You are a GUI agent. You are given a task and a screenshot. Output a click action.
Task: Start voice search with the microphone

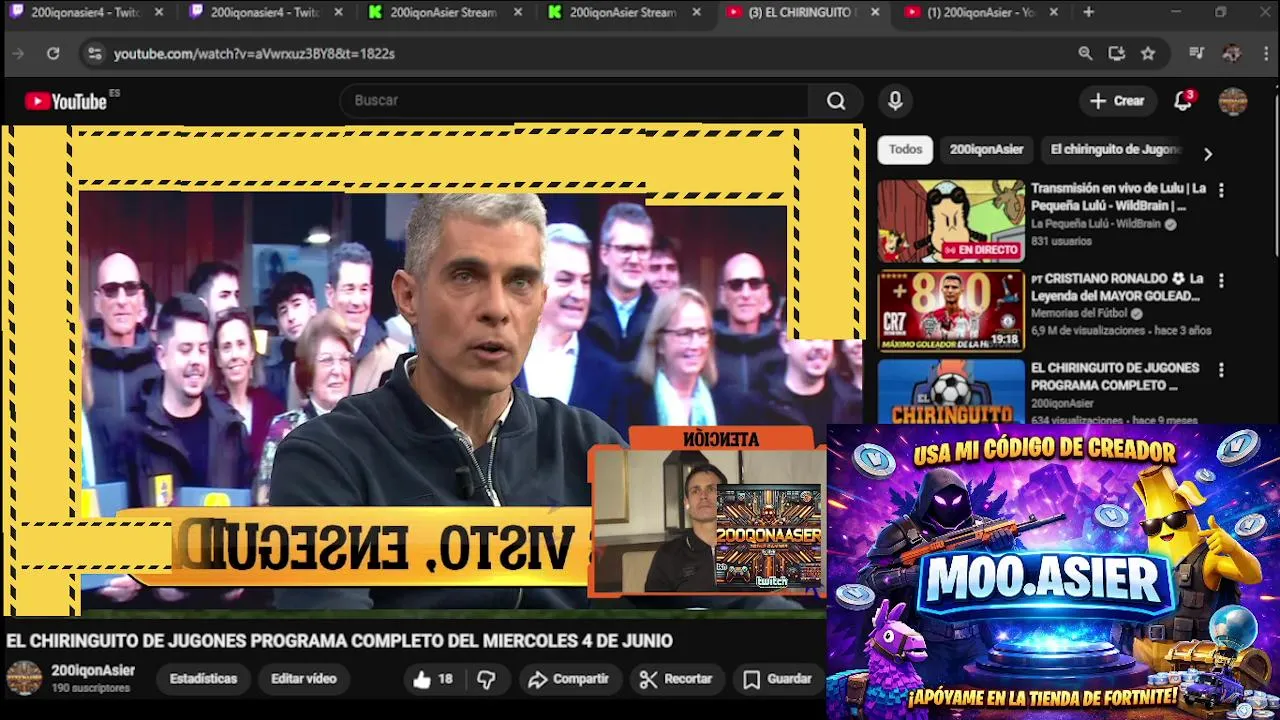895,101
